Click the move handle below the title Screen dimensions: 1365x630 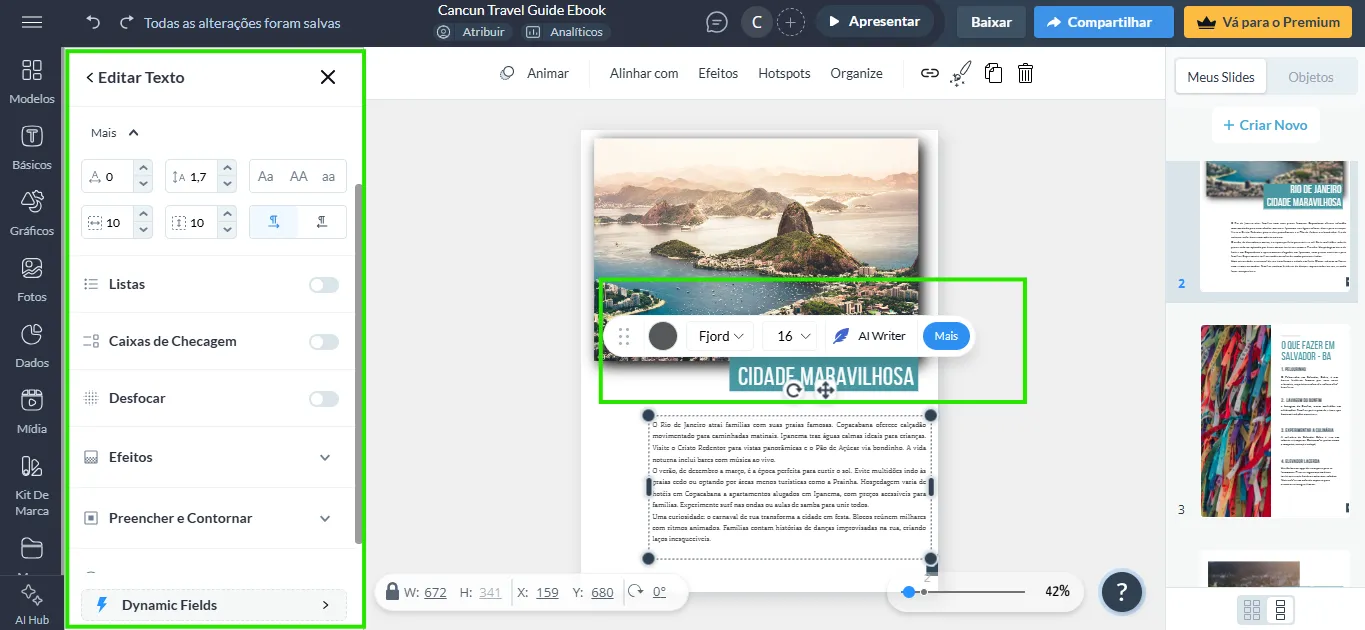coord(826,390)
